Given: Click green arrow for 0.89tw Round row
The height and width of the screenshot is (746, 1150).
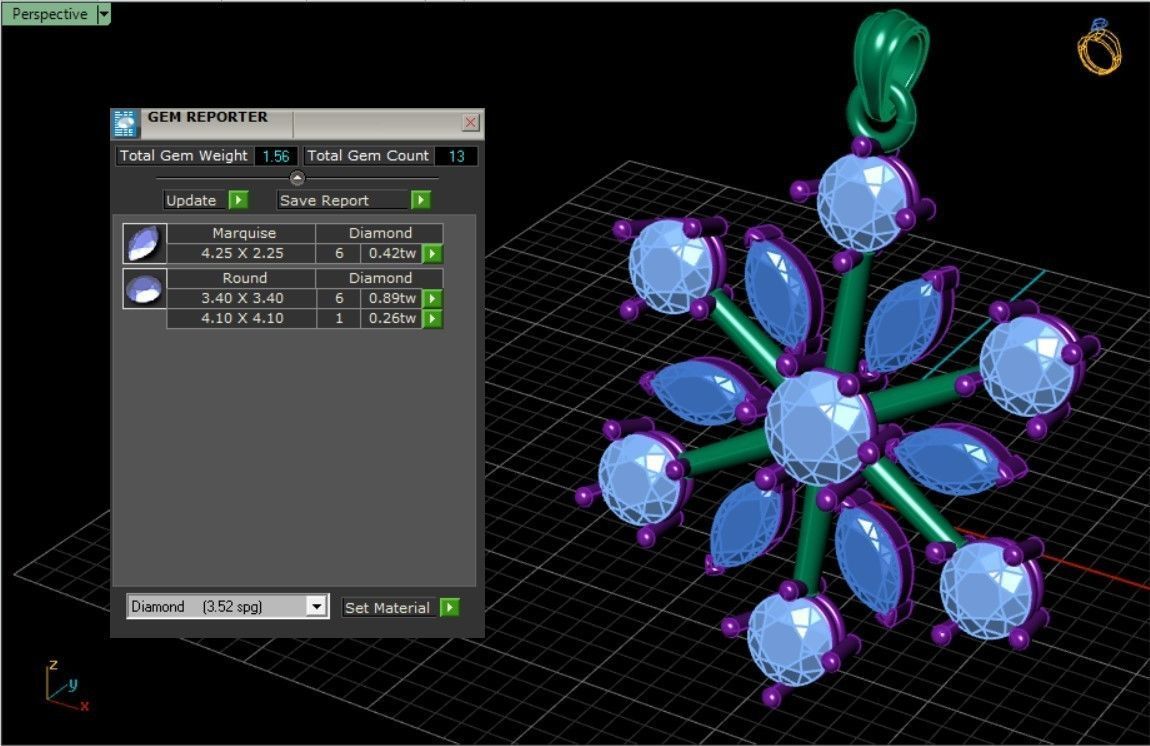Looking at the screenshot, I should pos(433,299).
